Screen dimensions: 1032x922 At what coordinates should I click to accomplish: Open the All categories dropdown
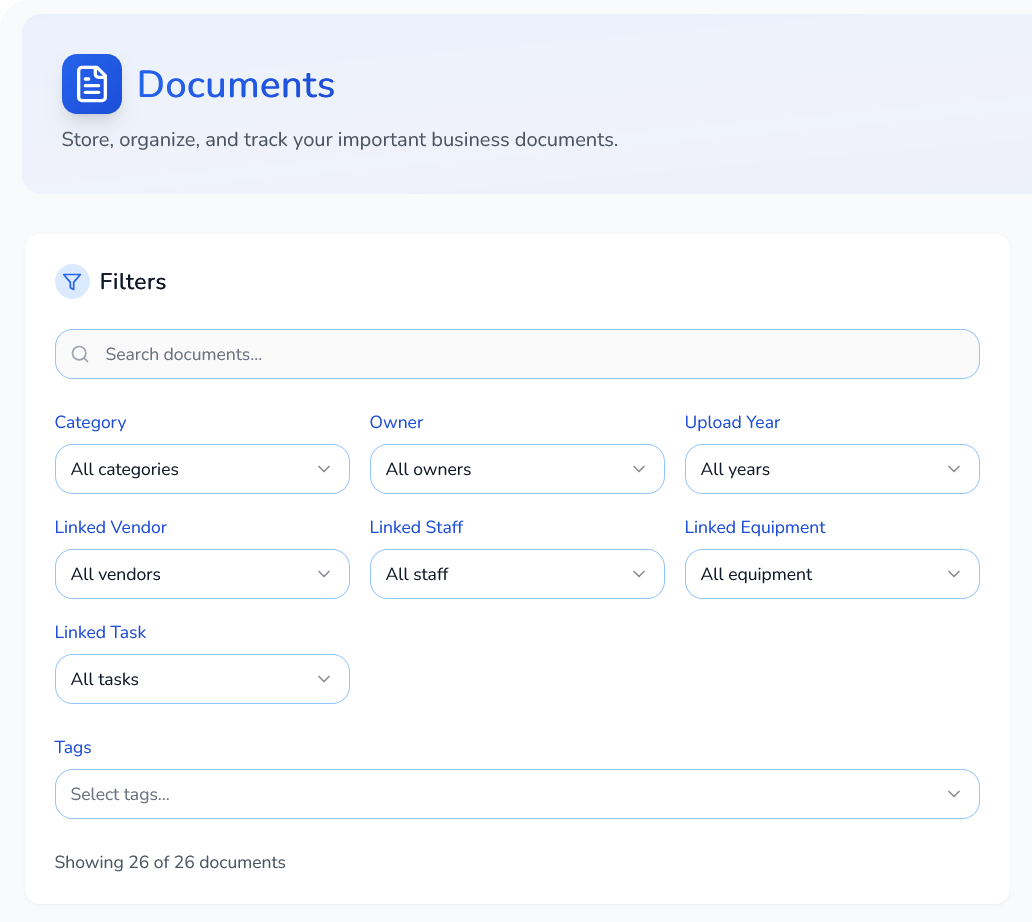(202, 469)
